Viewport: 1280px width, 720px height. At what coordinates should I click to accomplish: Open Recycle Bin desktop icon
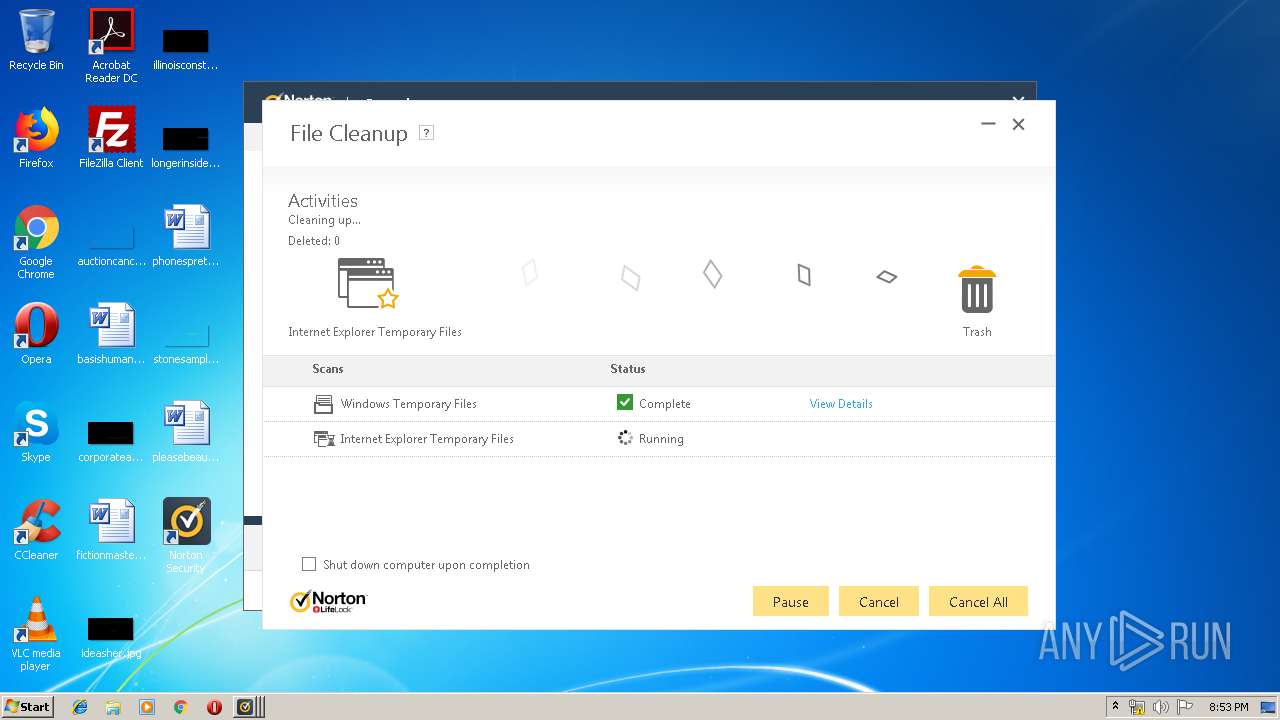[36, 40]
